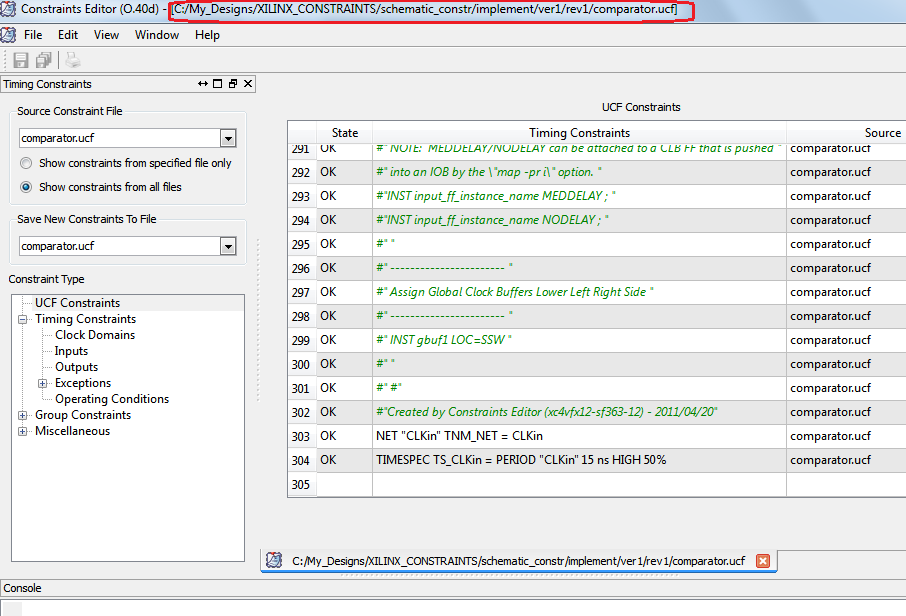Switch to the comparator.ucf tab at bottom

click(x=510, y=561)
